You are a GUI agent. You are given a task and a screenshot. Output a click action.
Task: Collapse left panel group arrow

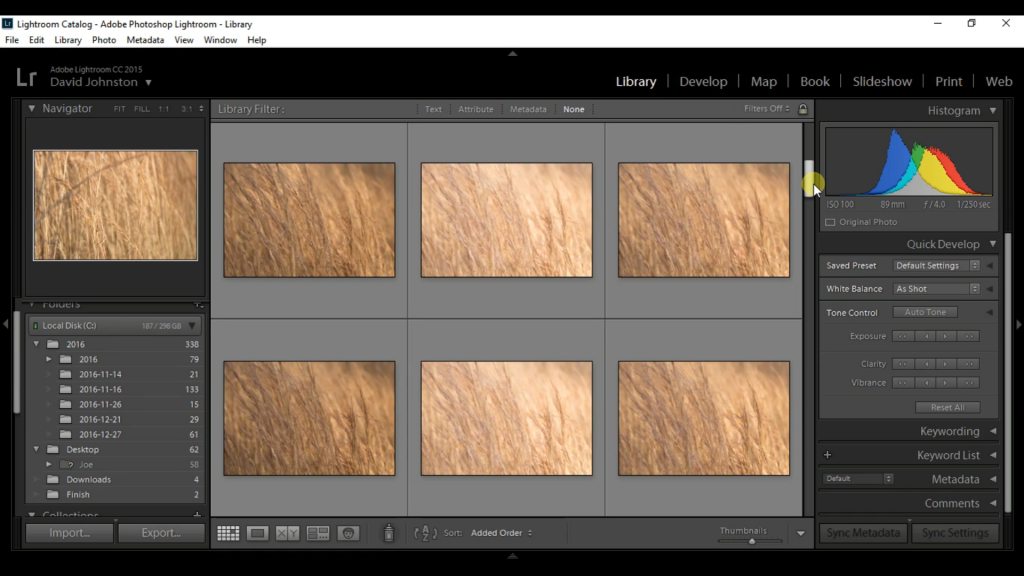6,323
